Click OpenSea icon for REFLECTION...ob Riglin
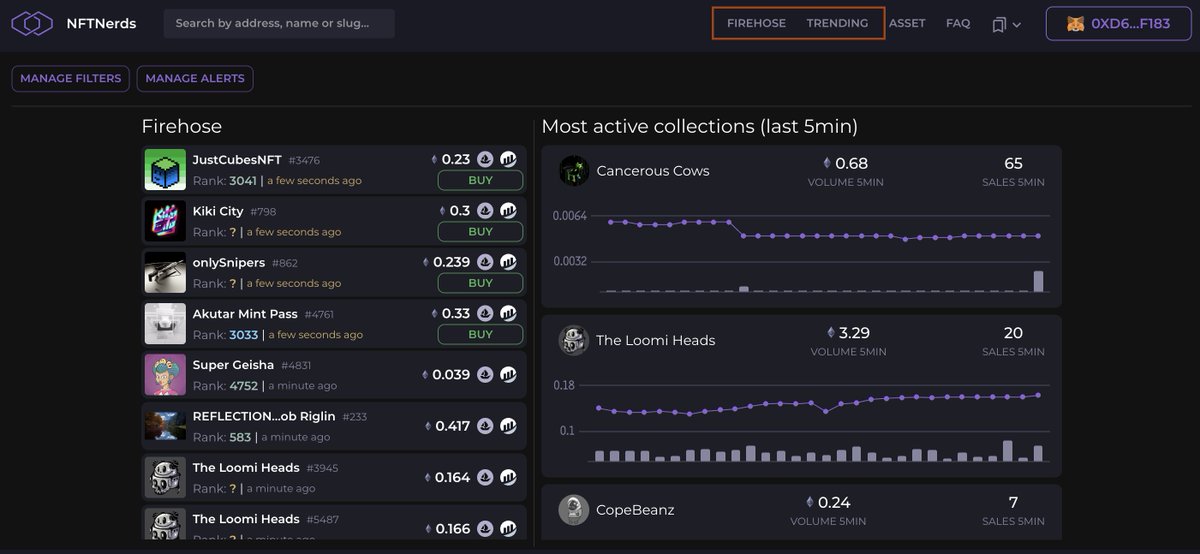The image size is (1200, 554). coord(485,426)
